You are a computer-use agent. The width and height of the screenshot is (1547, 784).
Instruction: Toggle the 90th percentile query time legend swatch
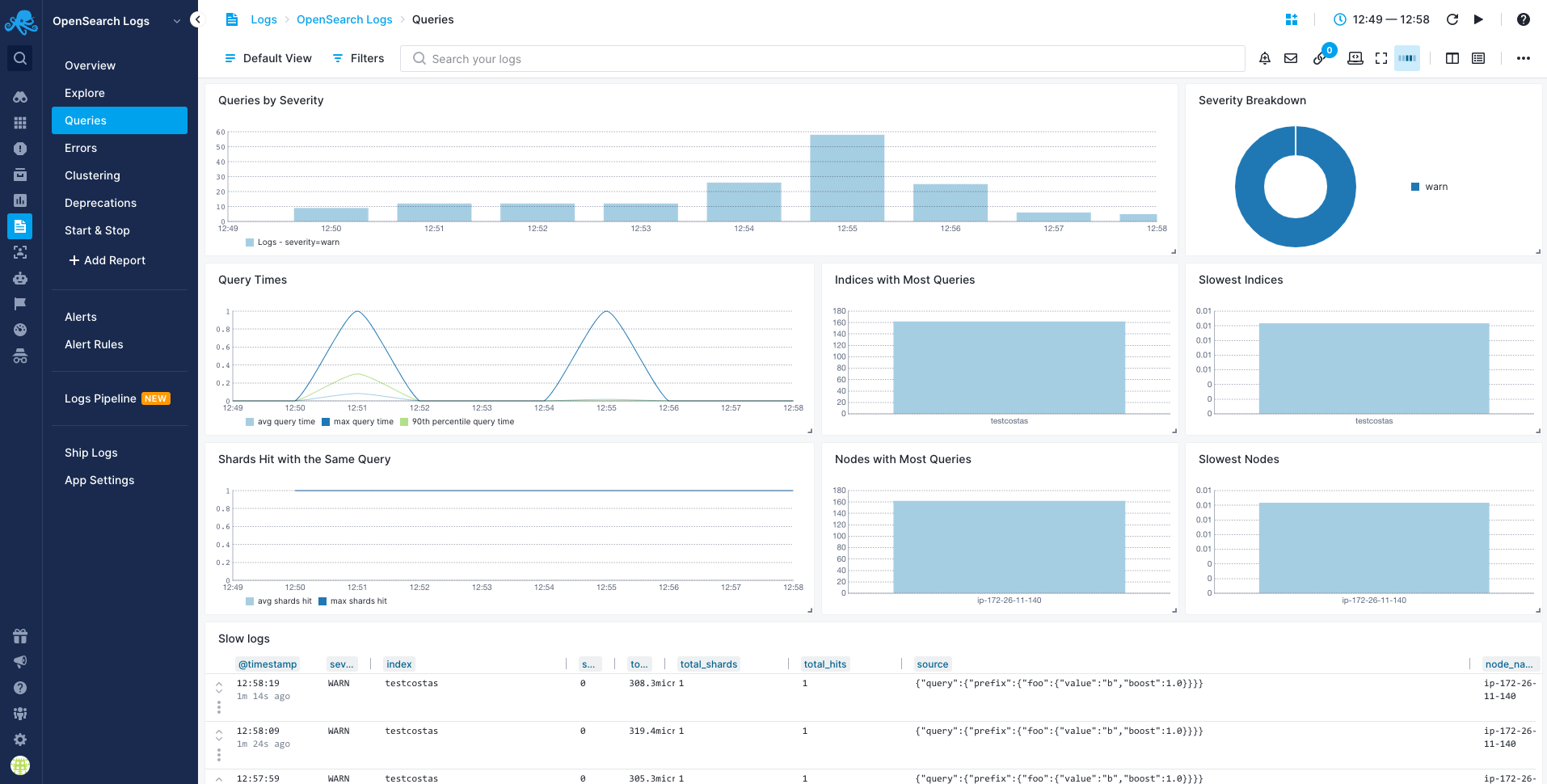[404, 422]
